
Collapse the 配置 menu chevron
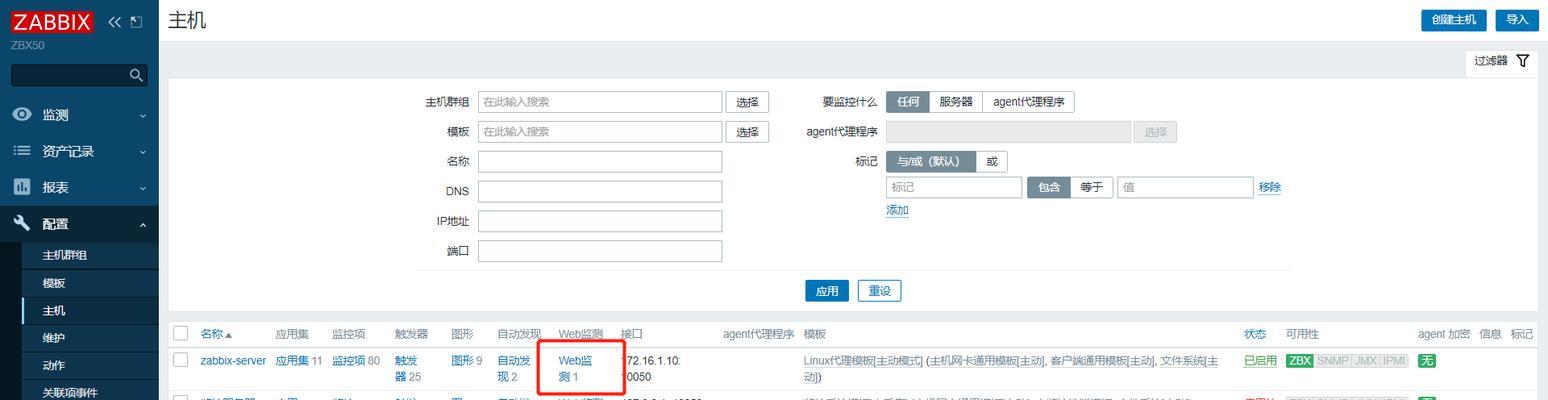point(143,225)
